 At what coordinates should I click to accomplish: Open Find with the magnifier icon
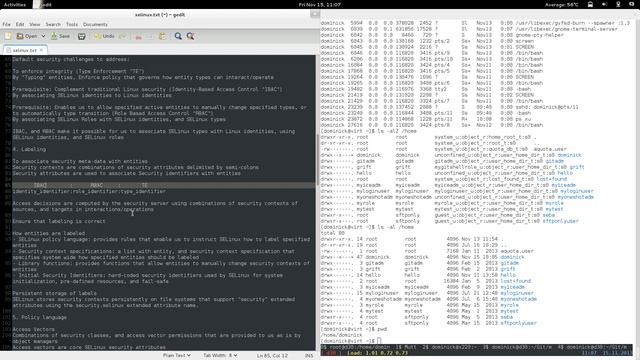click(x=178, y=36)
